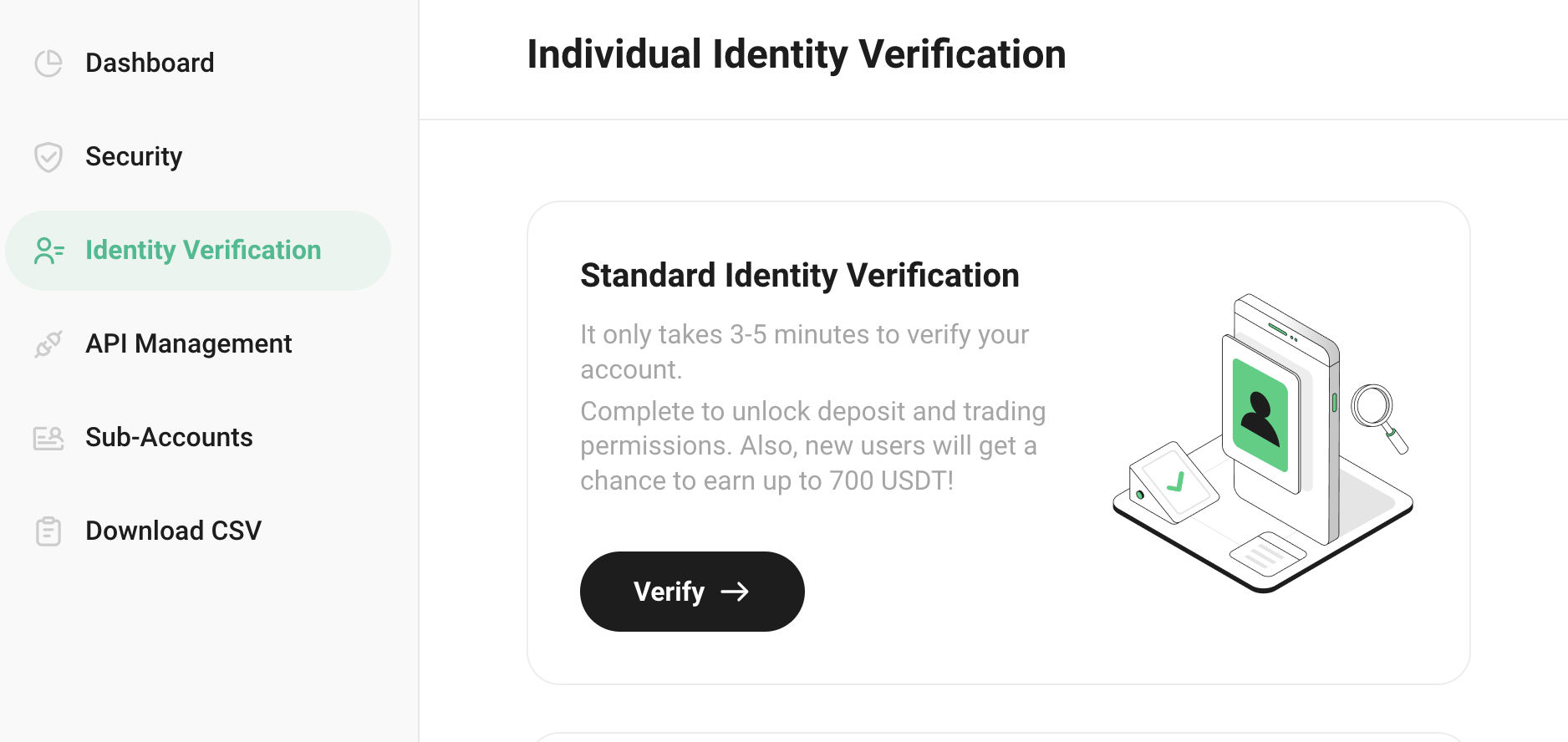Click the Identity Verification person icon
Screen dimensions: 1568x742
pyautogui.click(x=48, y=251)
